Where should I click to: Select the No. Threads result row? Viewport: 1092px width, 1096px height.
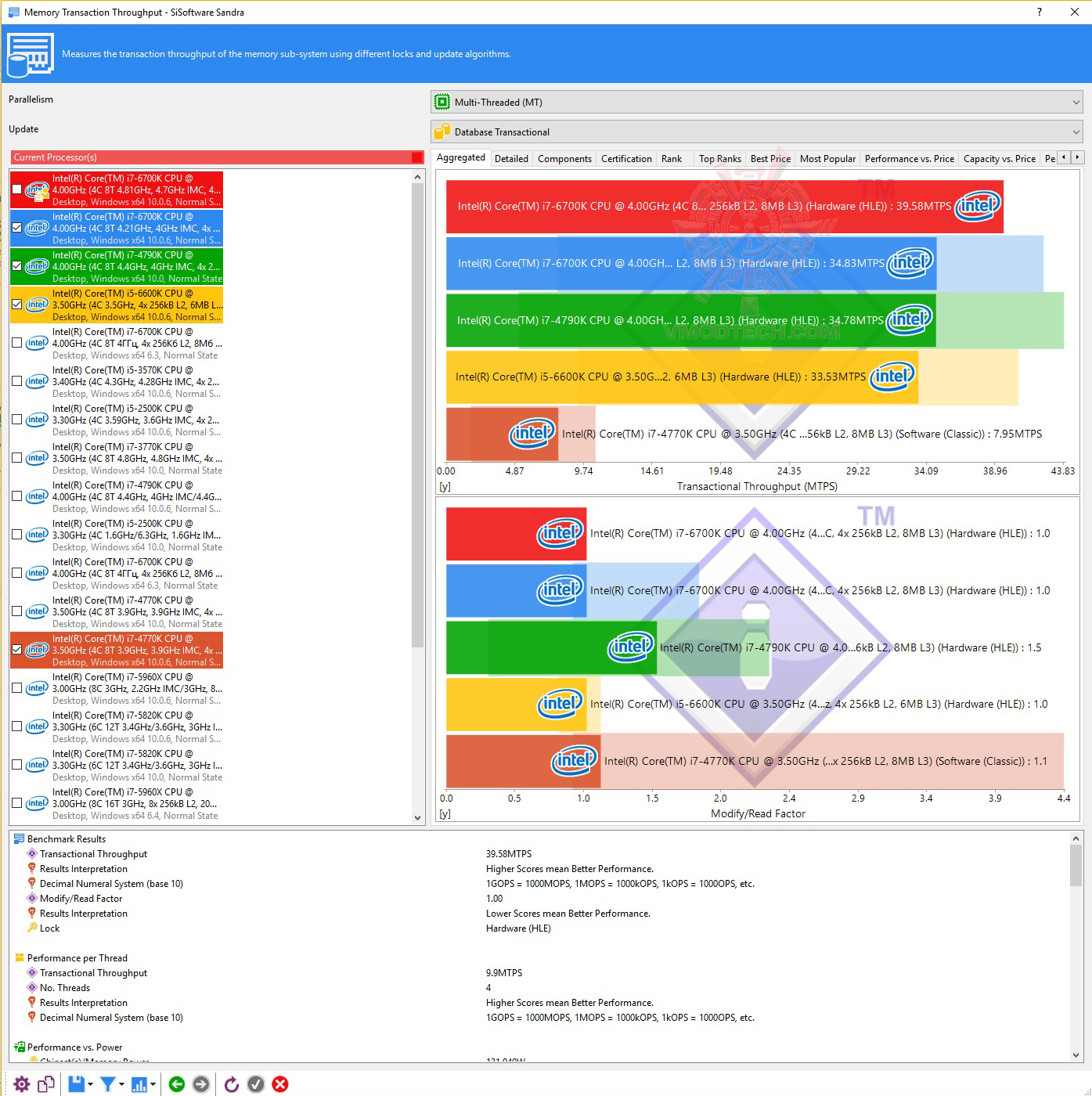click(540, 987)
